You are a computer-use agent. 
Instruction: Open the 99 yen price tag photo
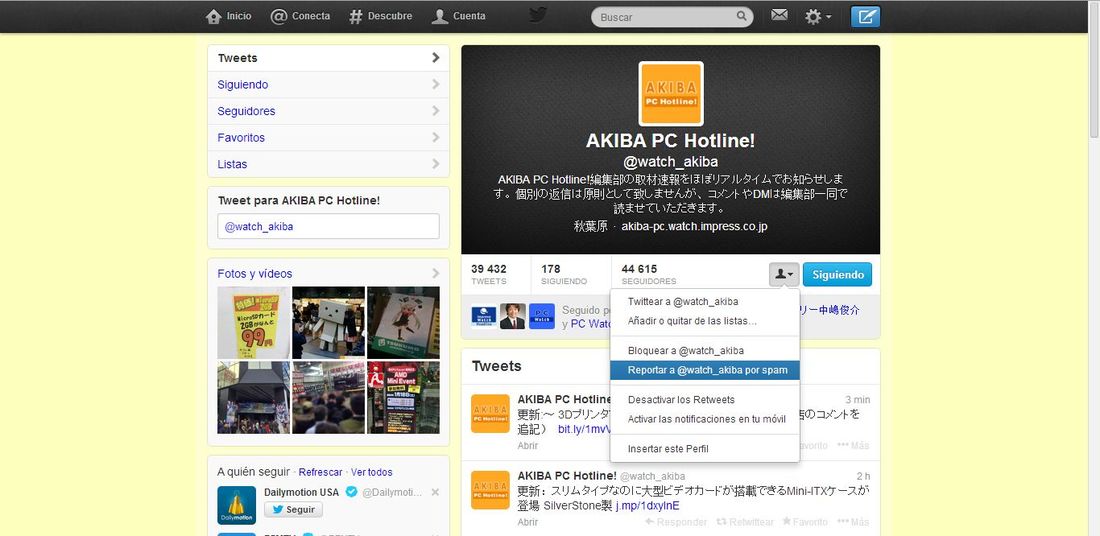[253, 323]
